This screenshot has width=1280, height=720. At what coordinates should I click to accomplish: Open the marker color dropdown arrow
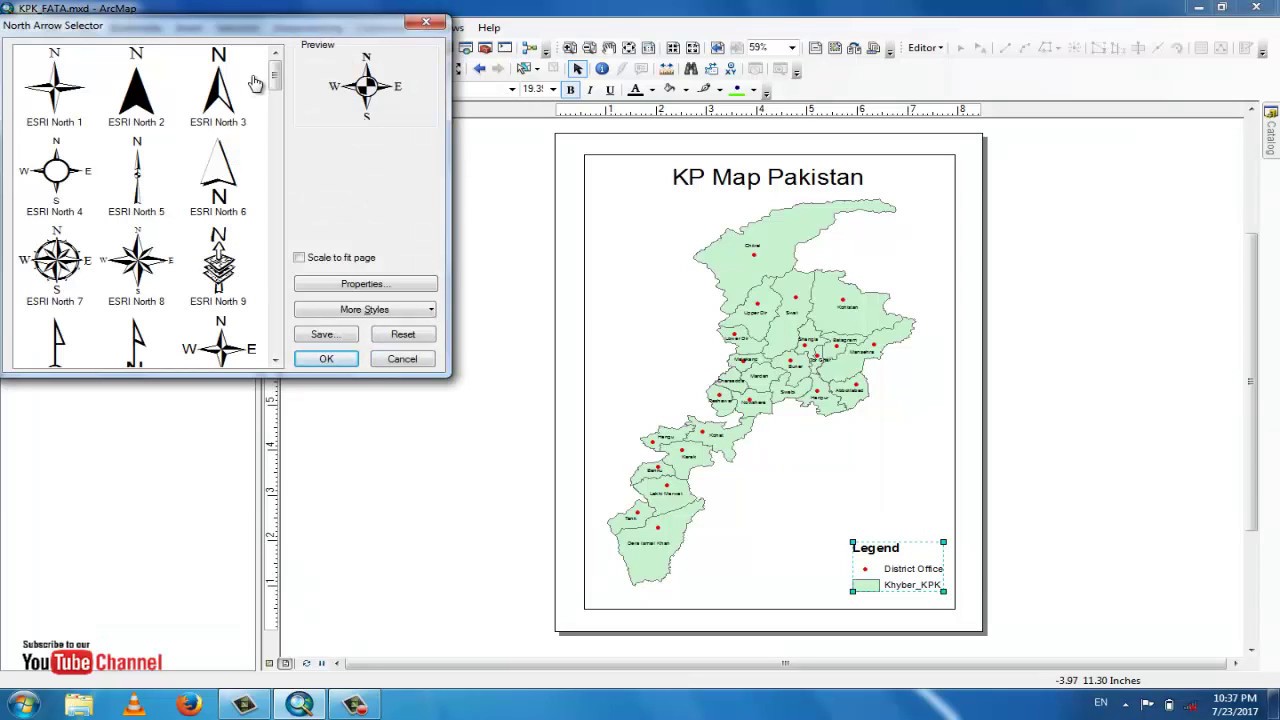pyautogui.click(x=754, y=90)
